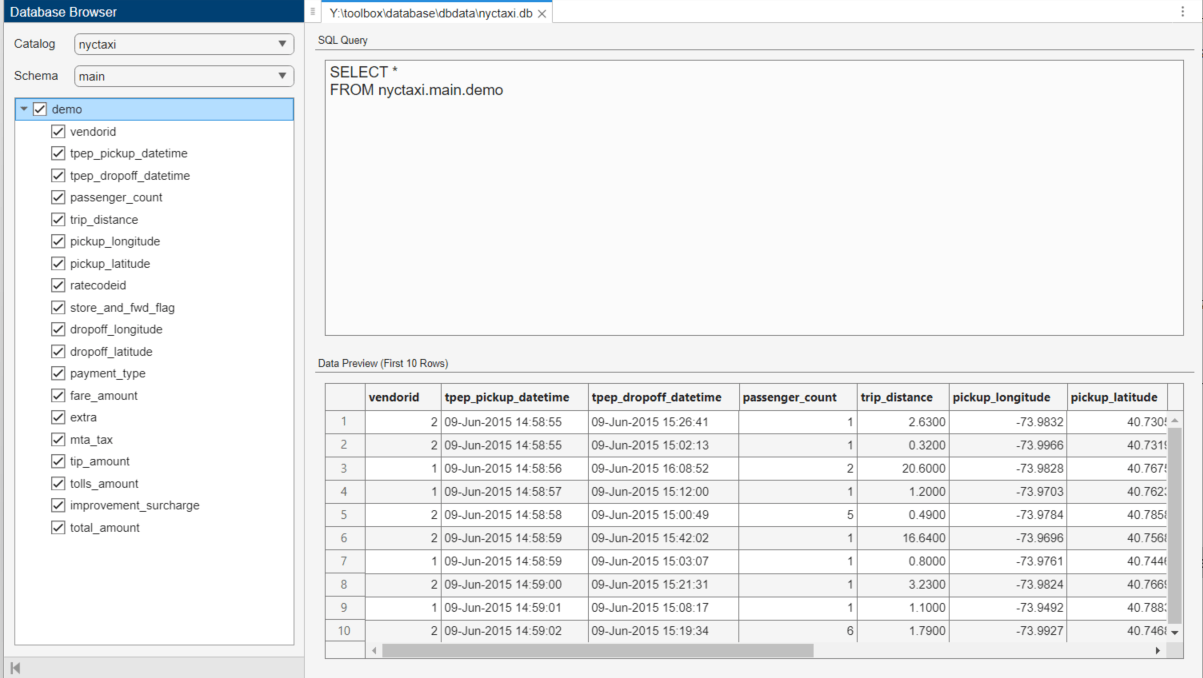This screenshot has height=678, width=1203.
Task: Select the tip_amount tree item
Action: (x=100, y=461)
